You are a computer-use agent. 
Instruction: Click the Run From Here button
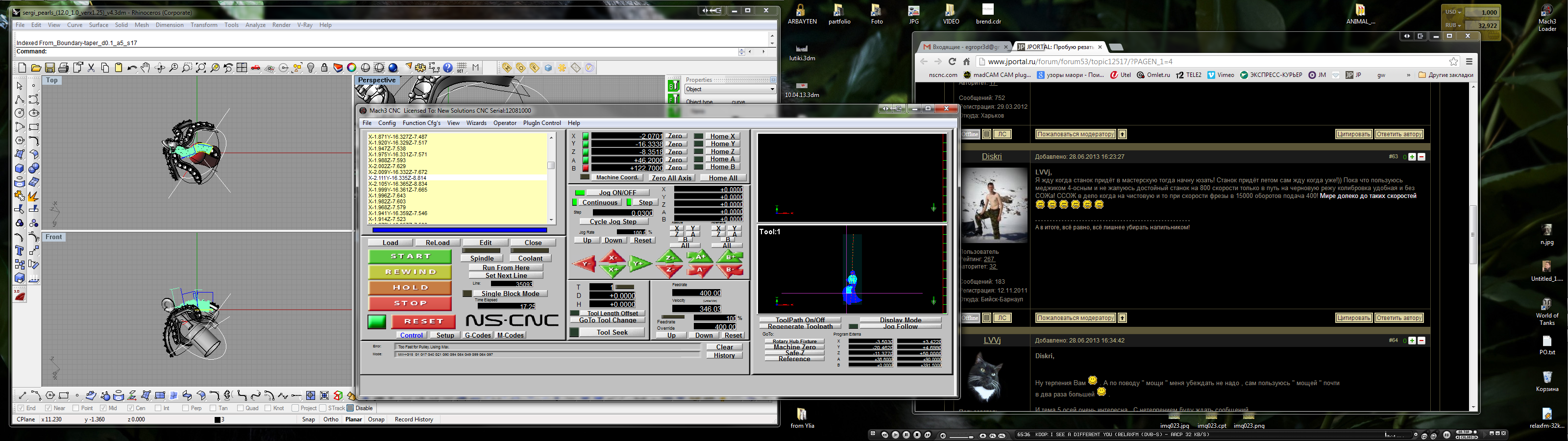[x=505, y=268]
